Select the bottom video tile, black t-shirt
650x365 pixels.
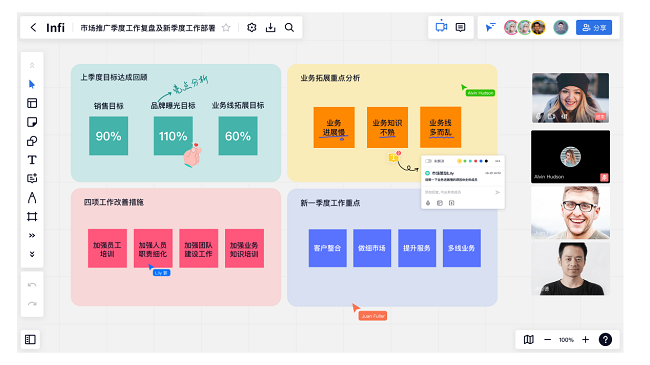[x=570, y=269]
